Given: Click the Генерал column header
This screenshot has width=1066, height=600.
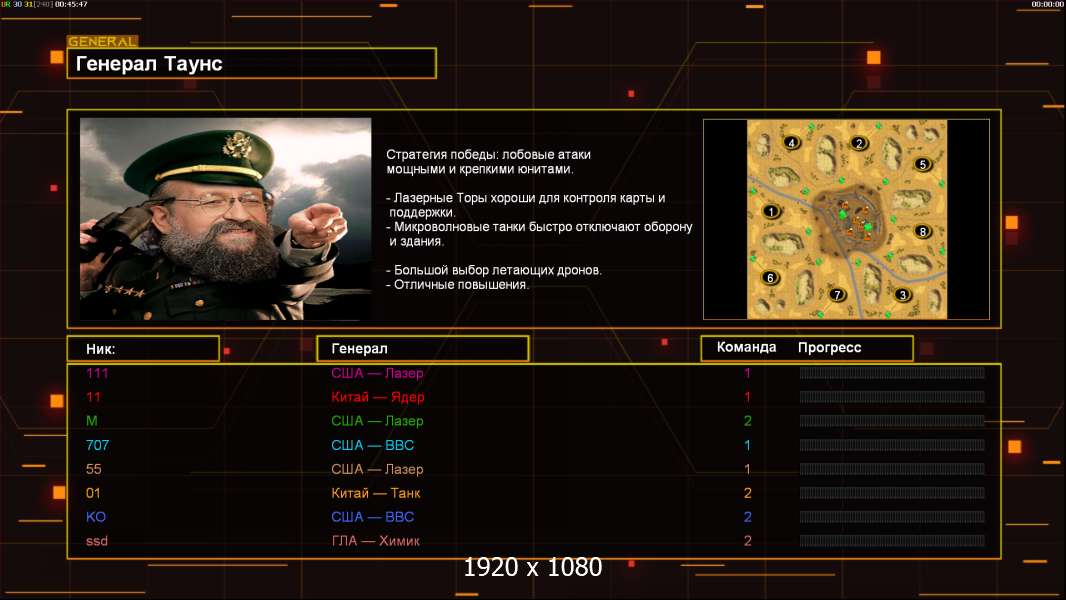Looking at the screenshot, I should coord(423,349).
